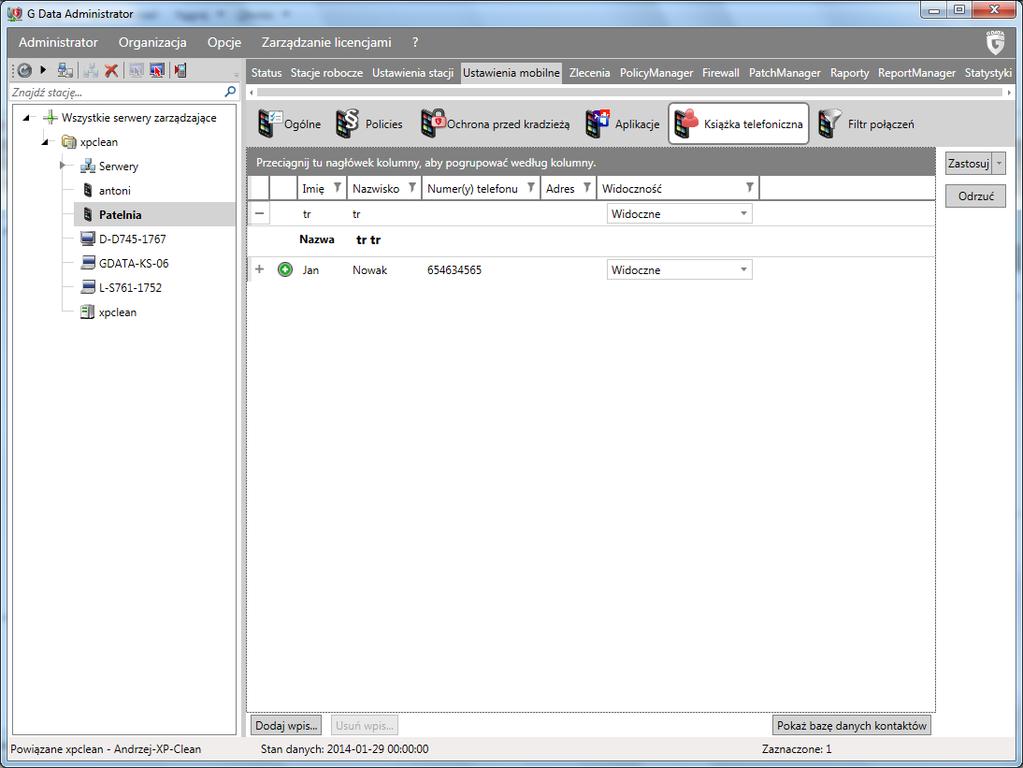
Task: Select the D-D745-1767 workstation
Action: 132,239
